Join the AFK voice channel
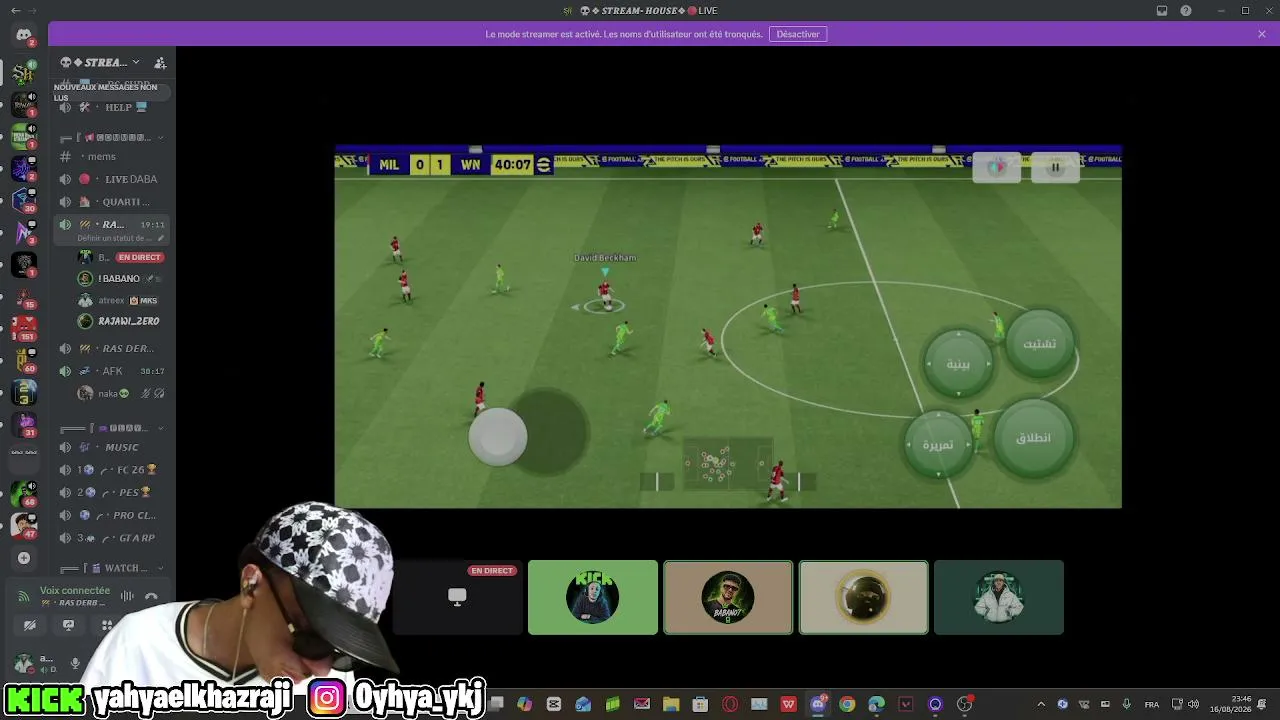This screenshot has width=1280, height=720. point(112,371)
